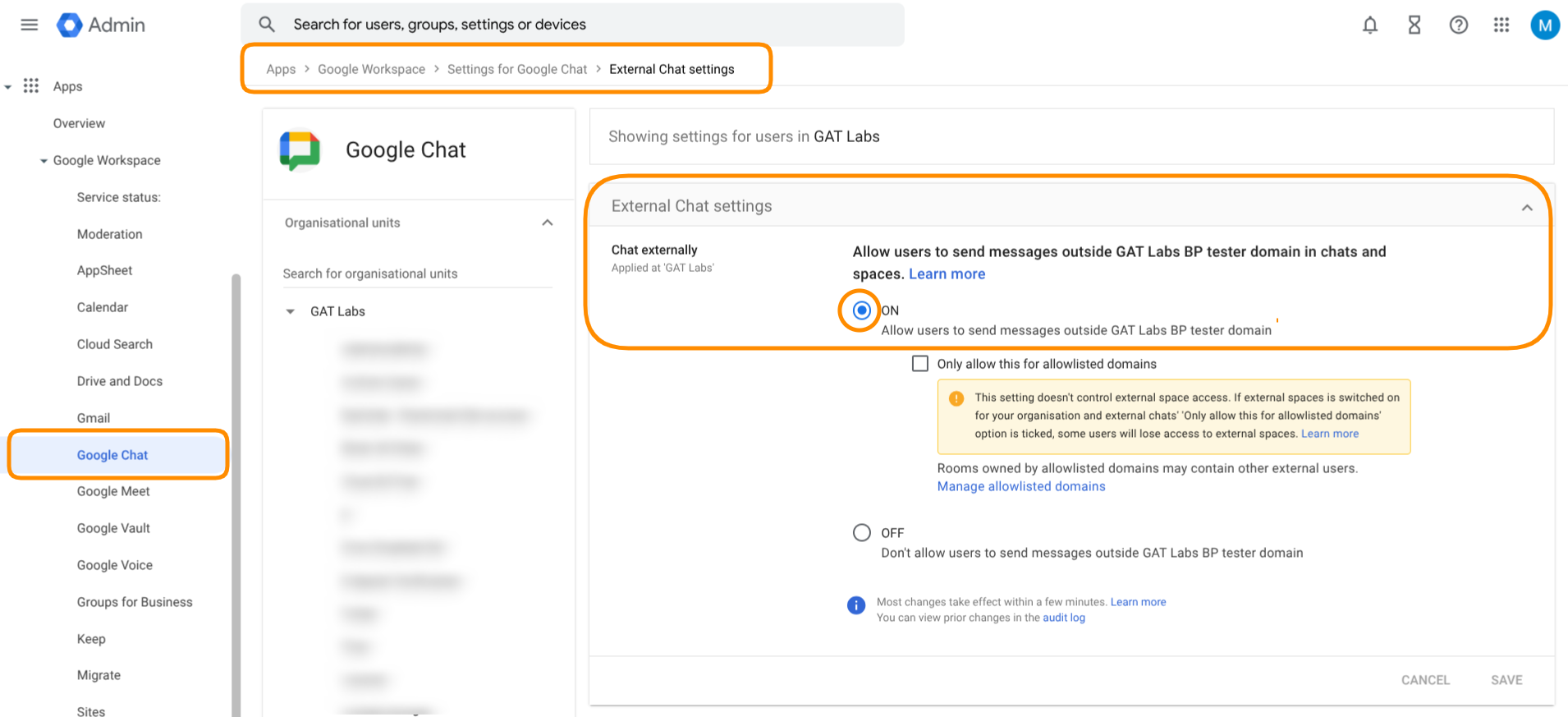Open the main hamburger menu
Image resolution: width=1568 pixels, height=717 pixels.
[30, 25]
